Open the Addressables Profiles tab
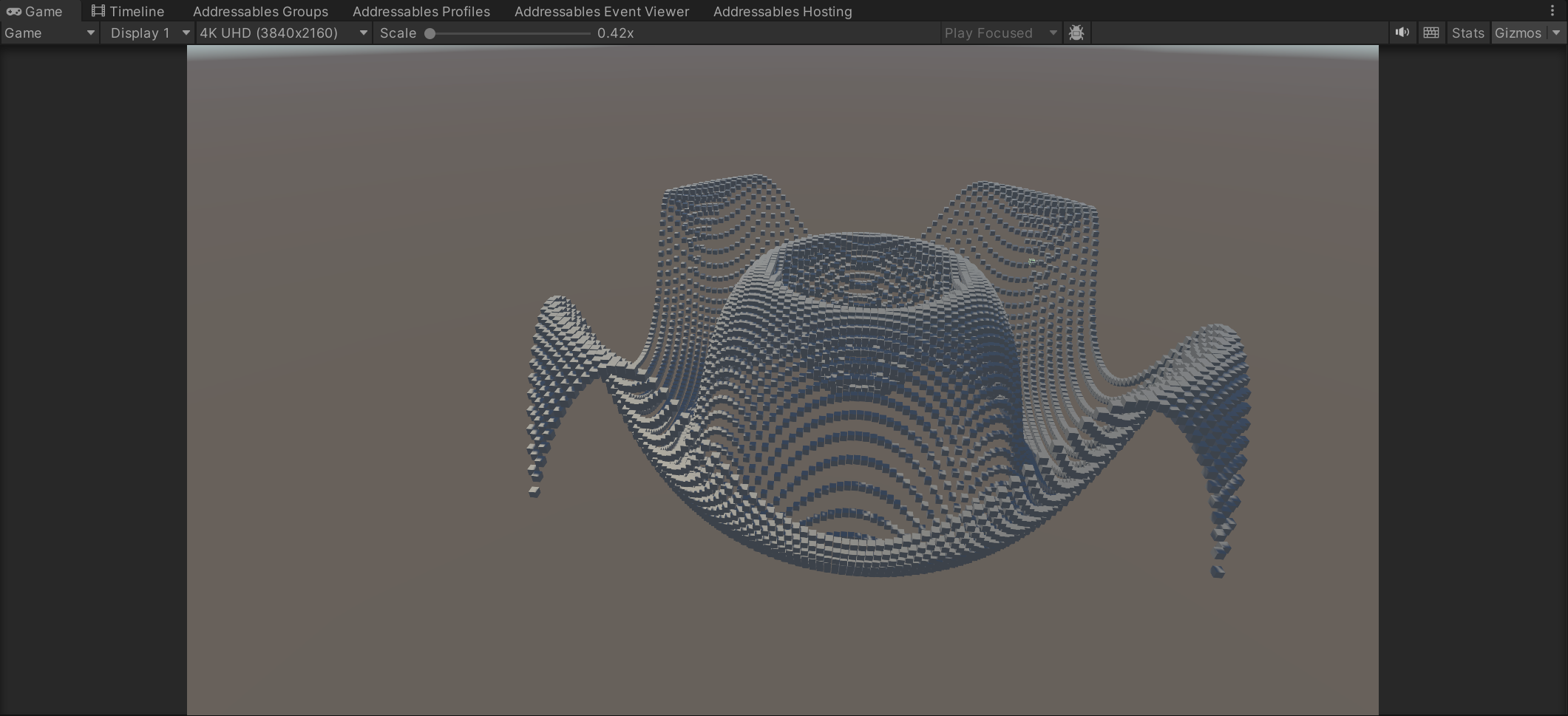Screen dimensions: 1568x716 click(x=421, y=11)
